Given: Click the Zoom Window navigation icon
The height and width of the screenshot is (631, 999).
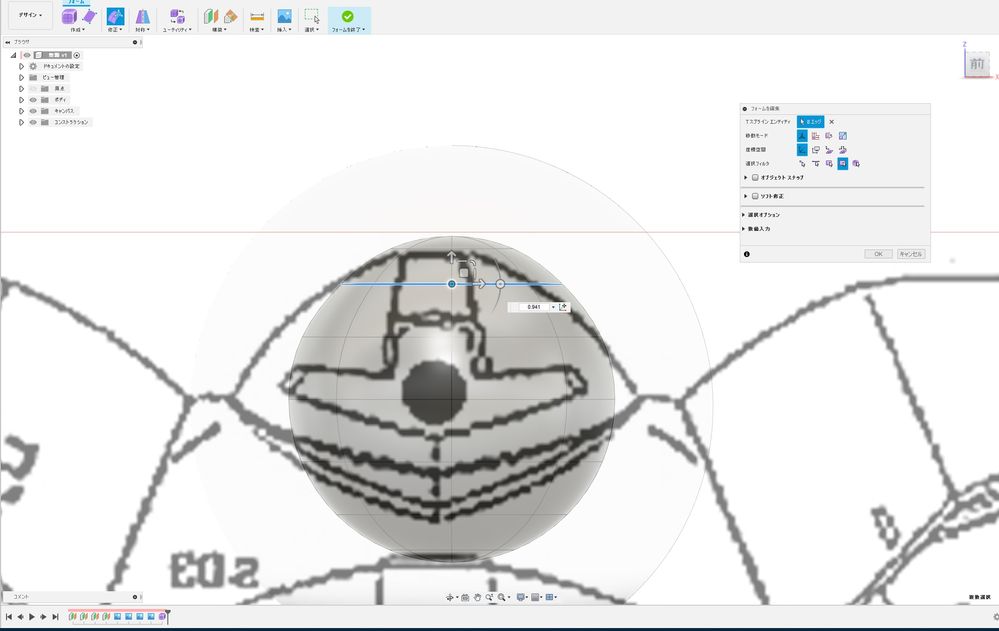Looking at the screenshot, I should 502,597.
